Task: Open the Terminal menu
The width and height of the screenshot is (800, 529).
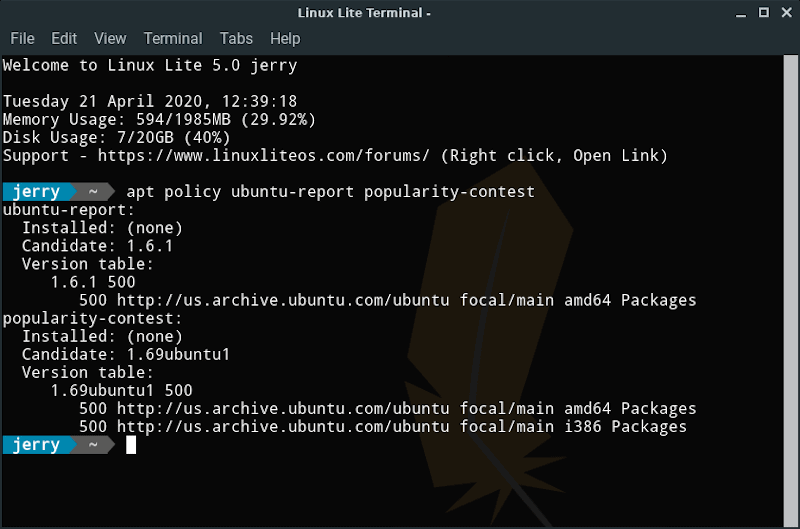Action: click(x=173, y=38)
